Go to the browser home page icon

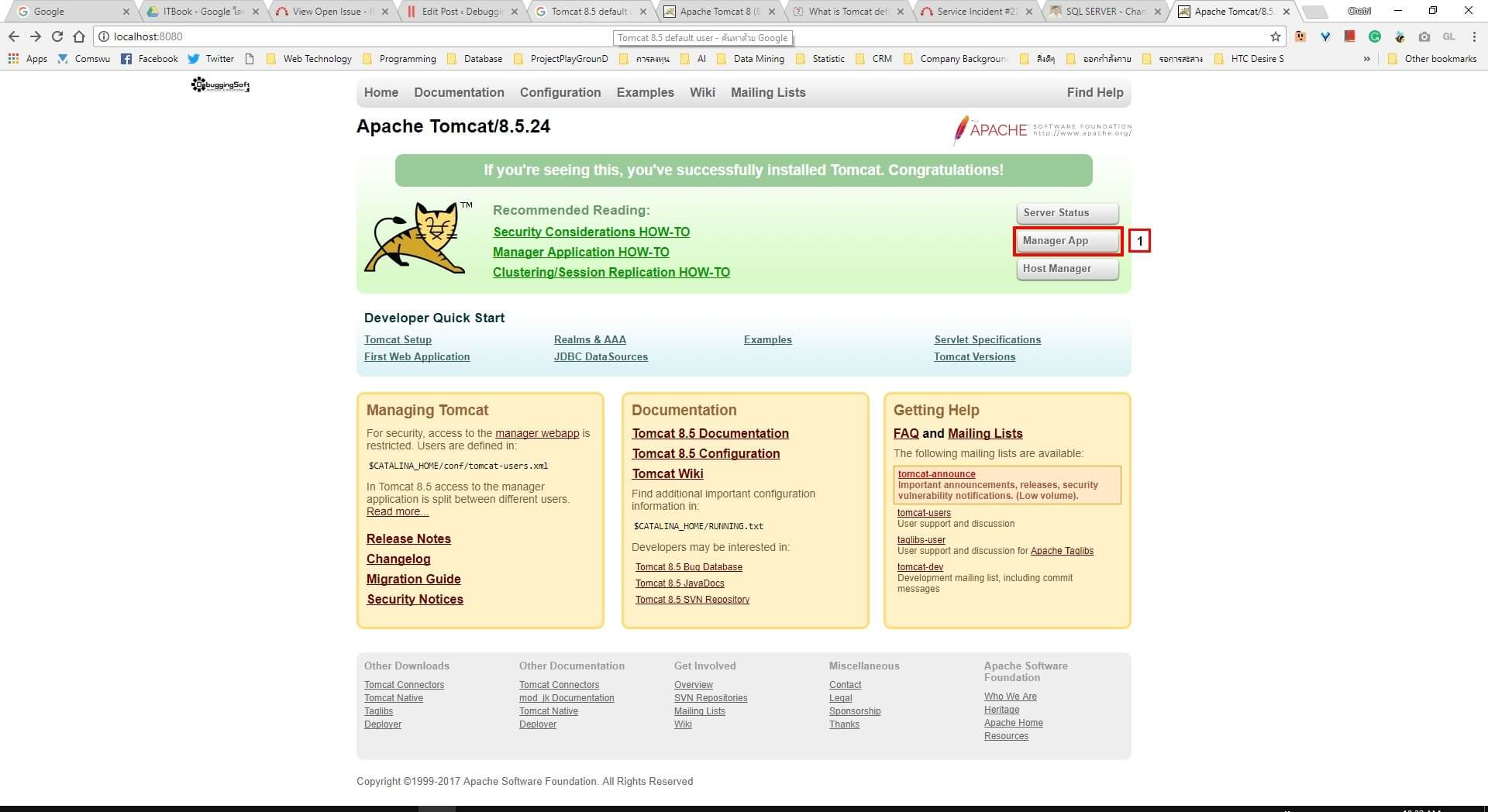point(79,36)
